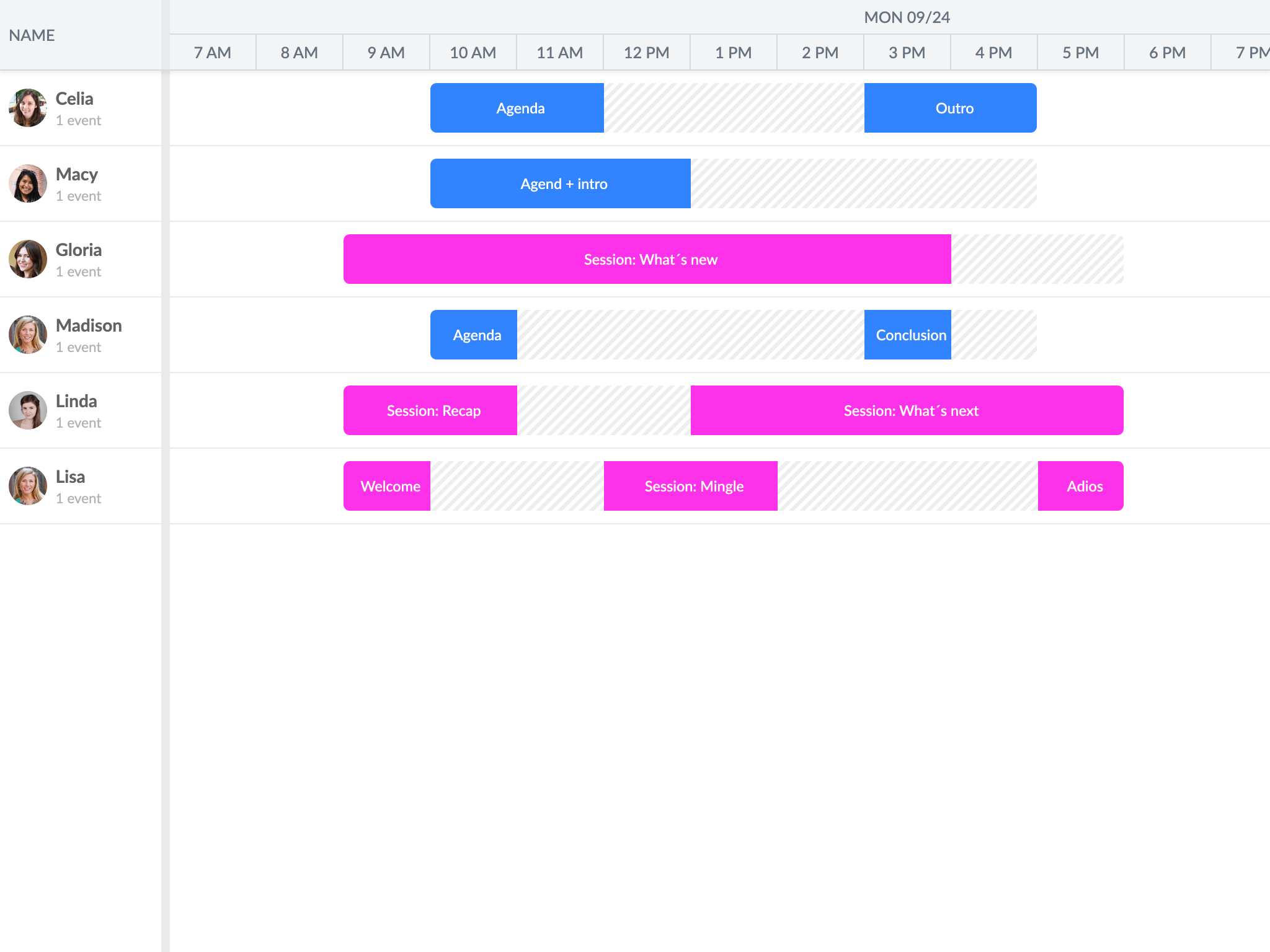Screen dimensions: 1270x952
Task: Click the 5 PM time header
Action: 1081,53
